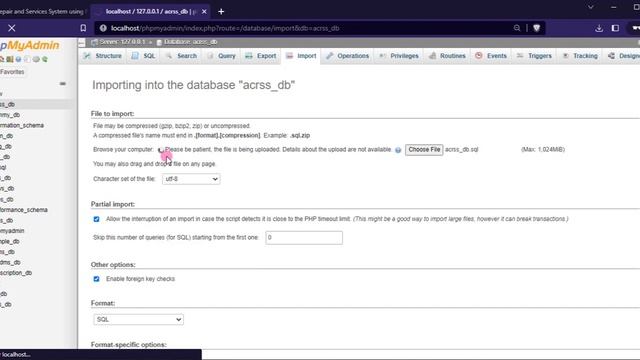Bookmark this page using the bookmark icon
Image resolution: width=640 pixels, height=360 pixels.
[83, 28]
